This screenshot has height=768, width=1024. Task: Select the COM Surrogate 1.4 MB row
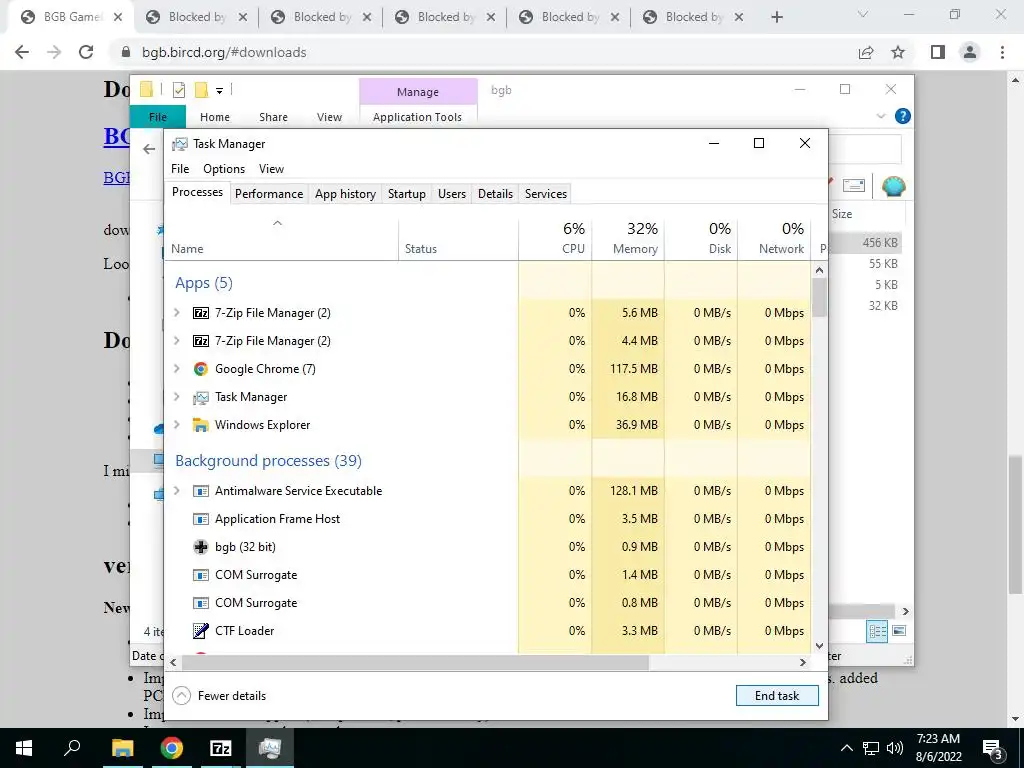487,575
